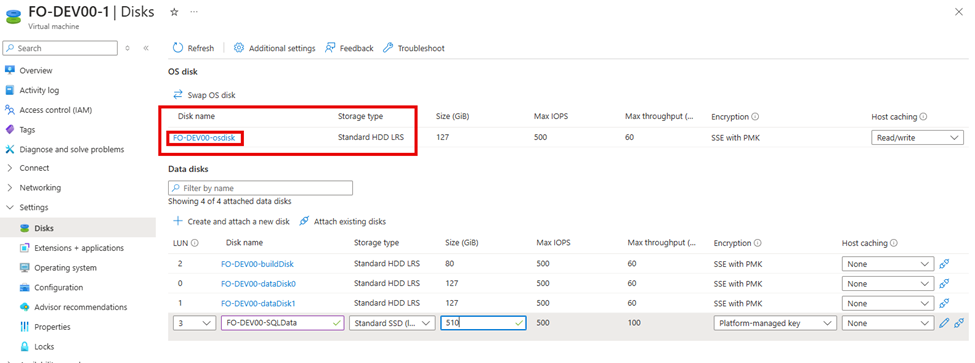Image resolution: width=975 pixels, height=363 pixels.
Task: Click the virtual machine disk icon in header
Action: coord(14,16)
